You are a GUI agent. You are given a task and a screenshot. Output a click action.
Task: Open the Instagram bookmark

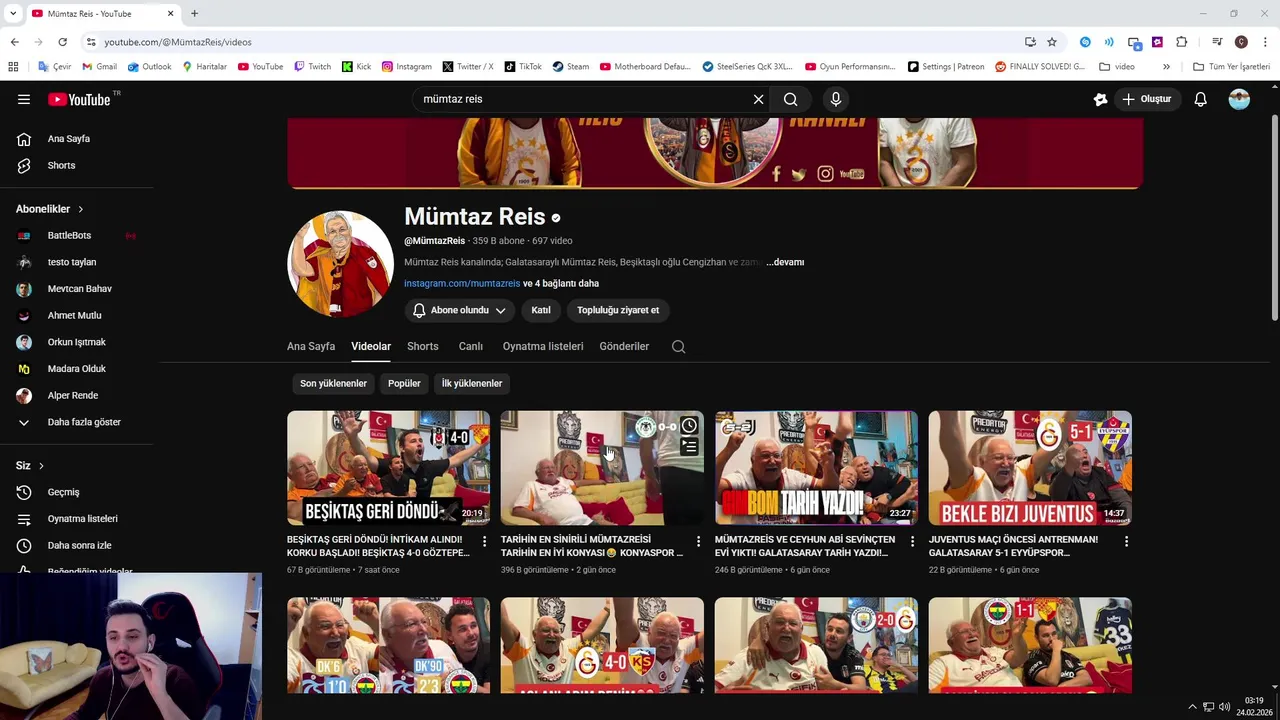pyautogui.click(x=407, y=67)
